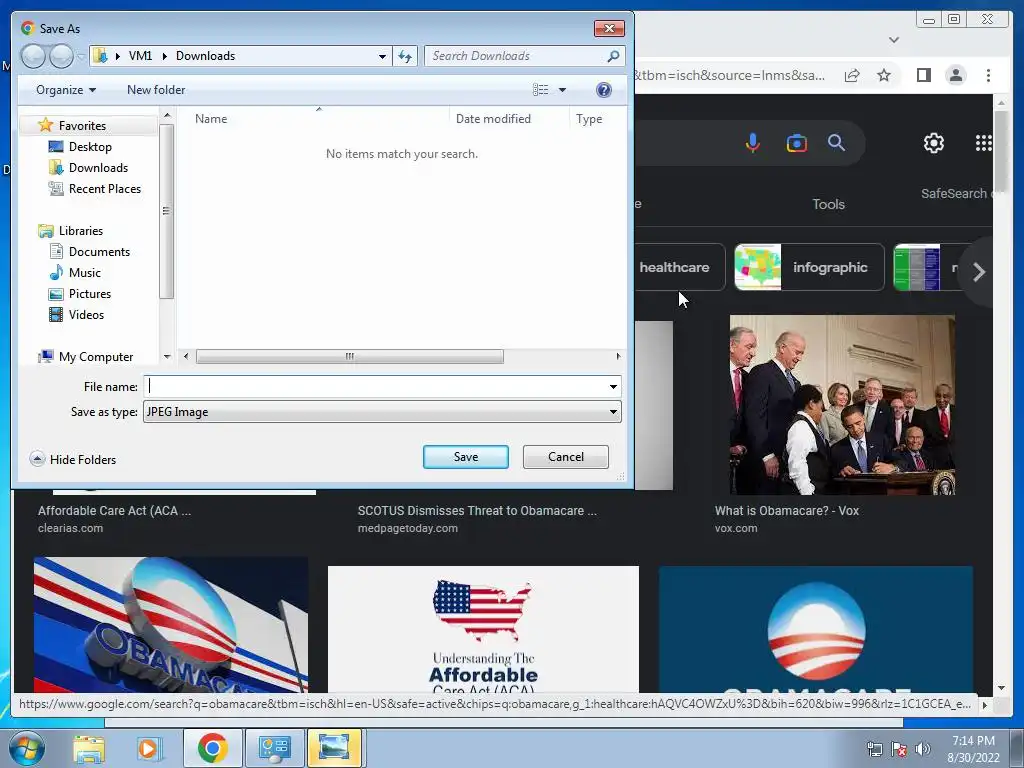
Task: Select Libraries in the navigation pane
Action: pyautogui.click(x=80, y=231)
